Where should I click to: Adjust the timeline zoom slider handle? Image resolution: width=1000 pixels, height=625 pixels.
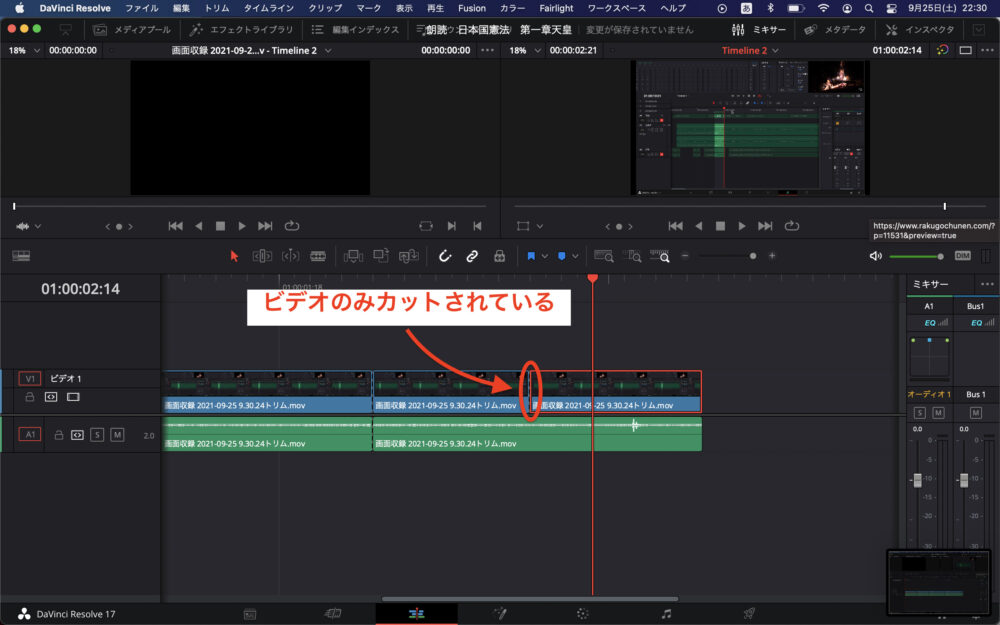(x=753, y=256)
